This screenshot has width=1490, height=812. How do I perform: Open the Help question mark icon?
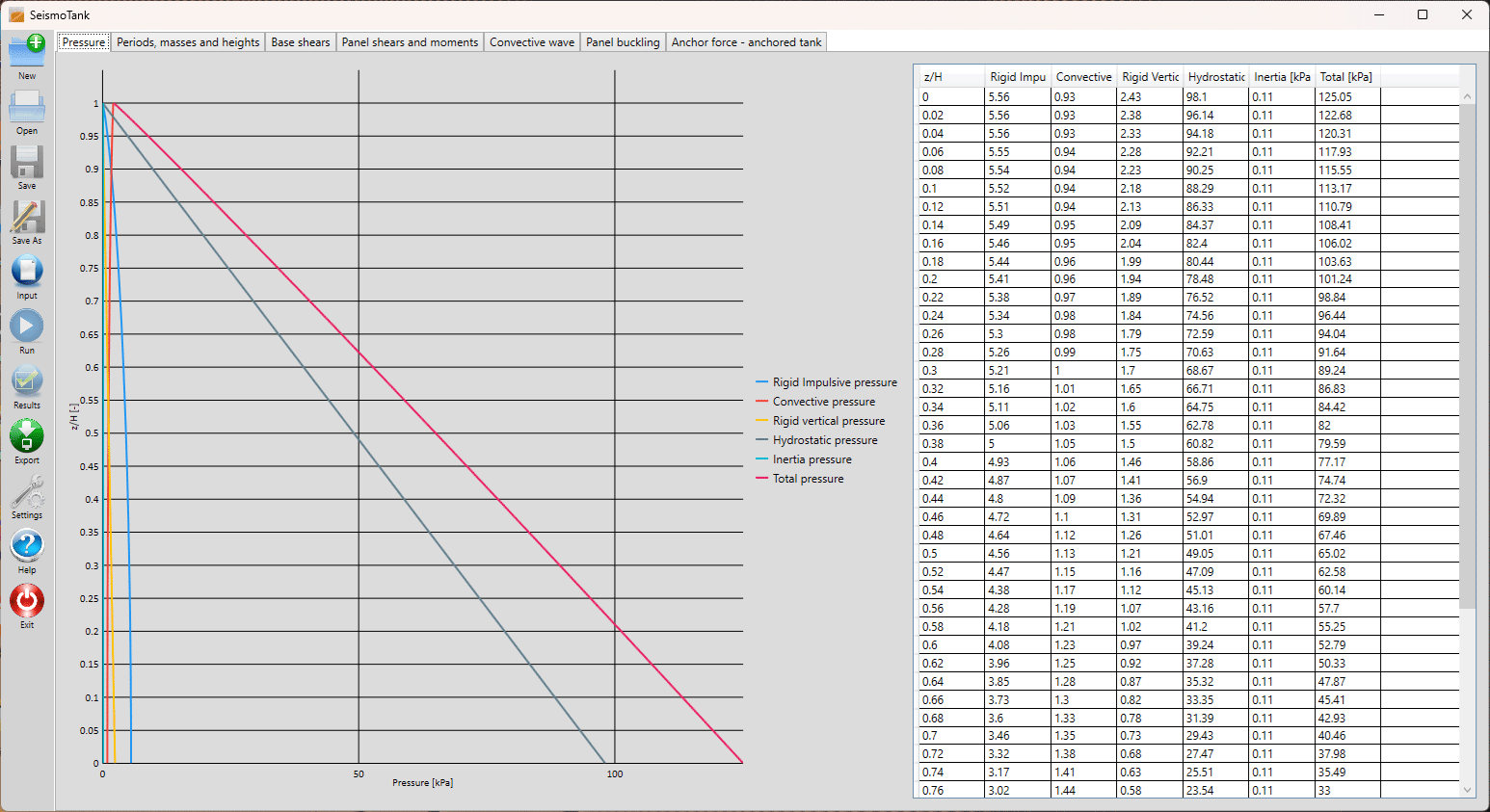pyautogui.click(x=27, y=546)
